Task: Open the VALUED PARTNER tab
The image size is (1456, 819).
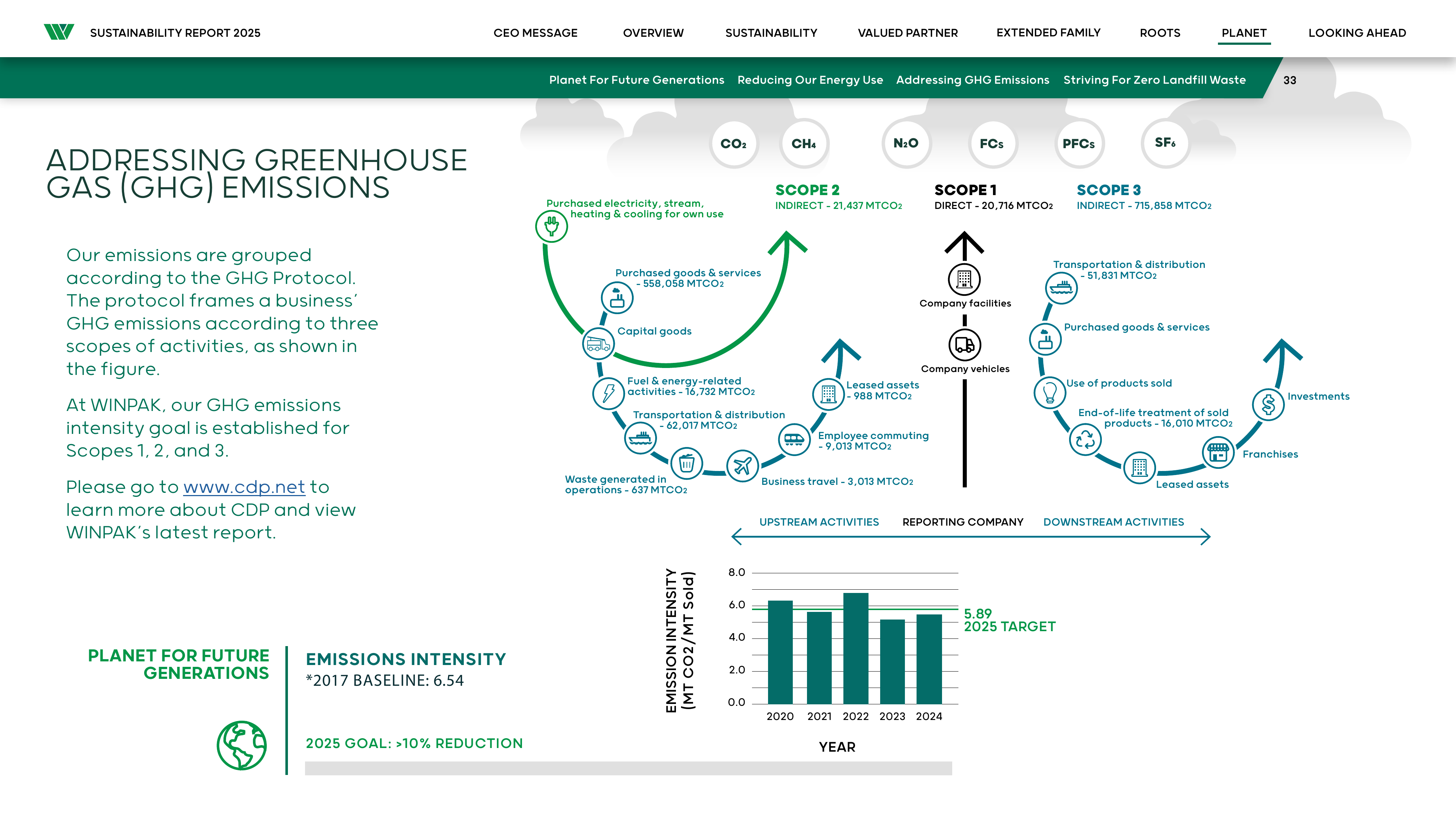Action: (x=908, y=33)
